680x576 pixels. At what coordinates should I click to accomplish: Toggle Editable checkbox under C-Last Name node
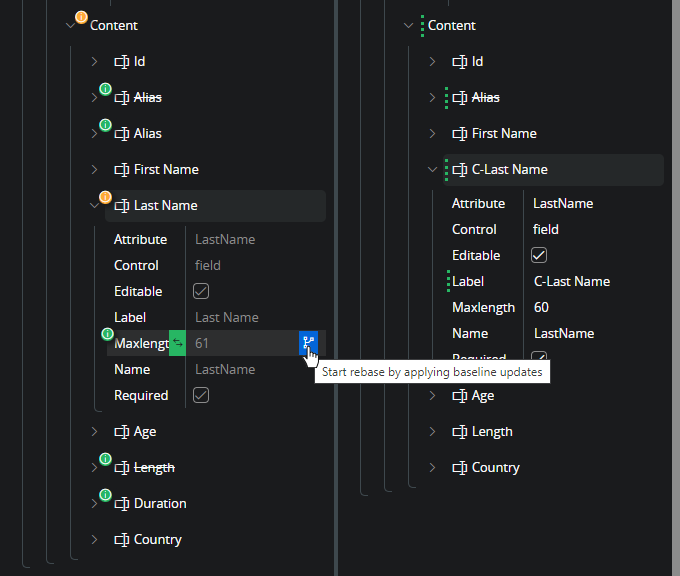[x=539, y=255]
